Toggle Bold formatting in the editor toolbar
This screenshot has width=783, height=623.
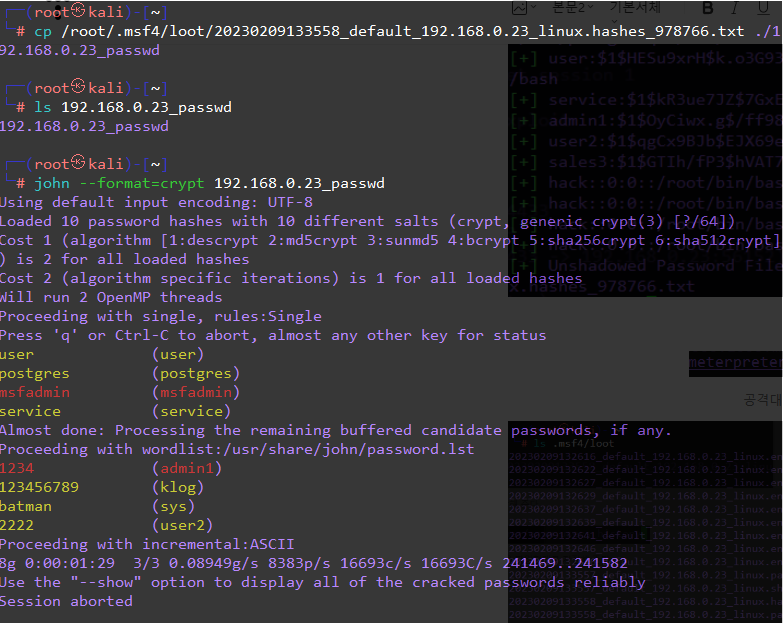click(x=708, y=8)
